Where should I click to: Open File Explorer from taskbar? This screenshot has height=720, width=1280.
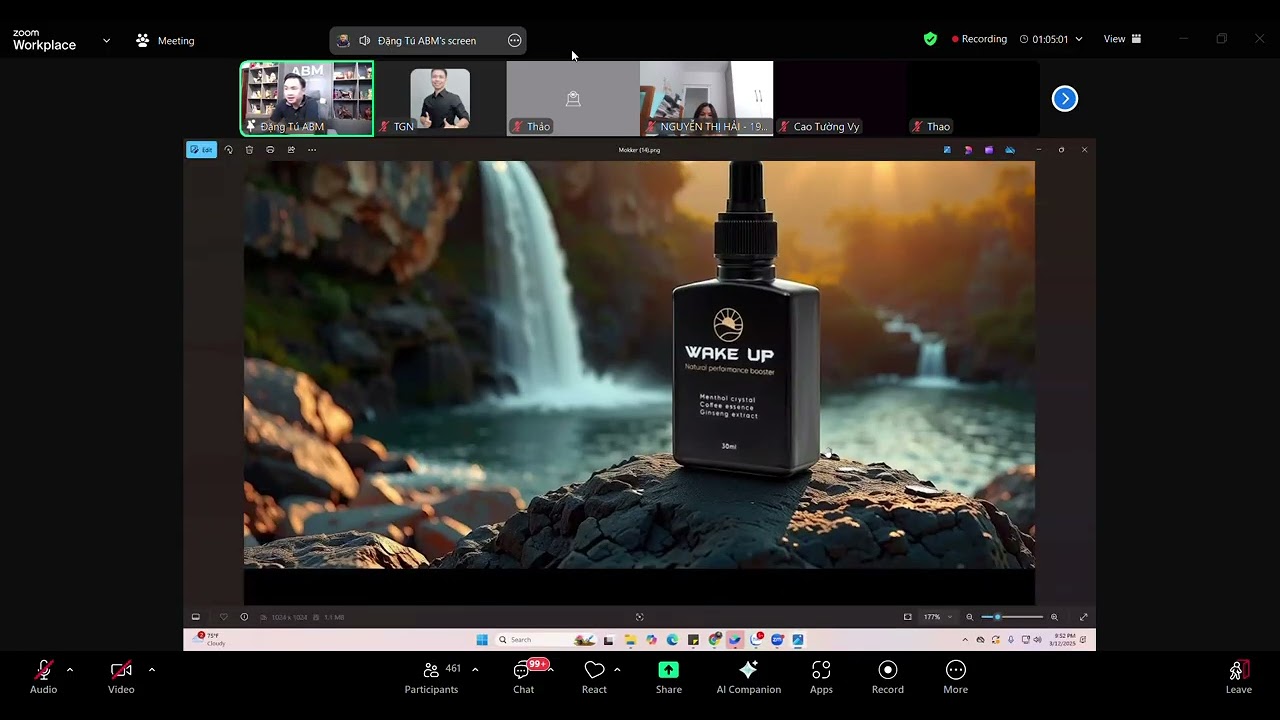tap(630, 640)
